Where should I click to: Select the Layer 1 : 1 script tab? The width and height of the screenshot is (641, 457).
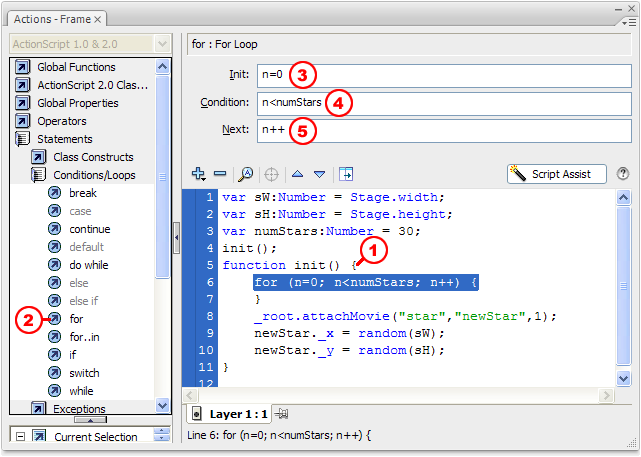pyautogui.click(x=228, y=413)
